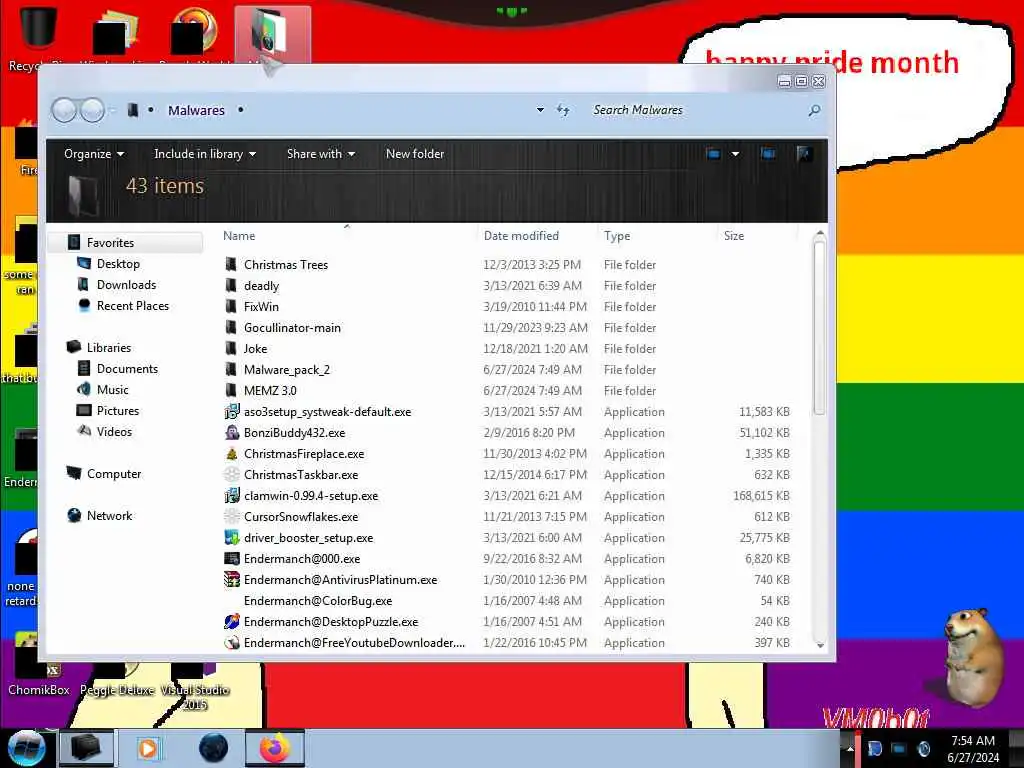Select the driver_booster_setup.exe icon
The width and height of the screenshot is (1024, 768).
click(231, 537)
